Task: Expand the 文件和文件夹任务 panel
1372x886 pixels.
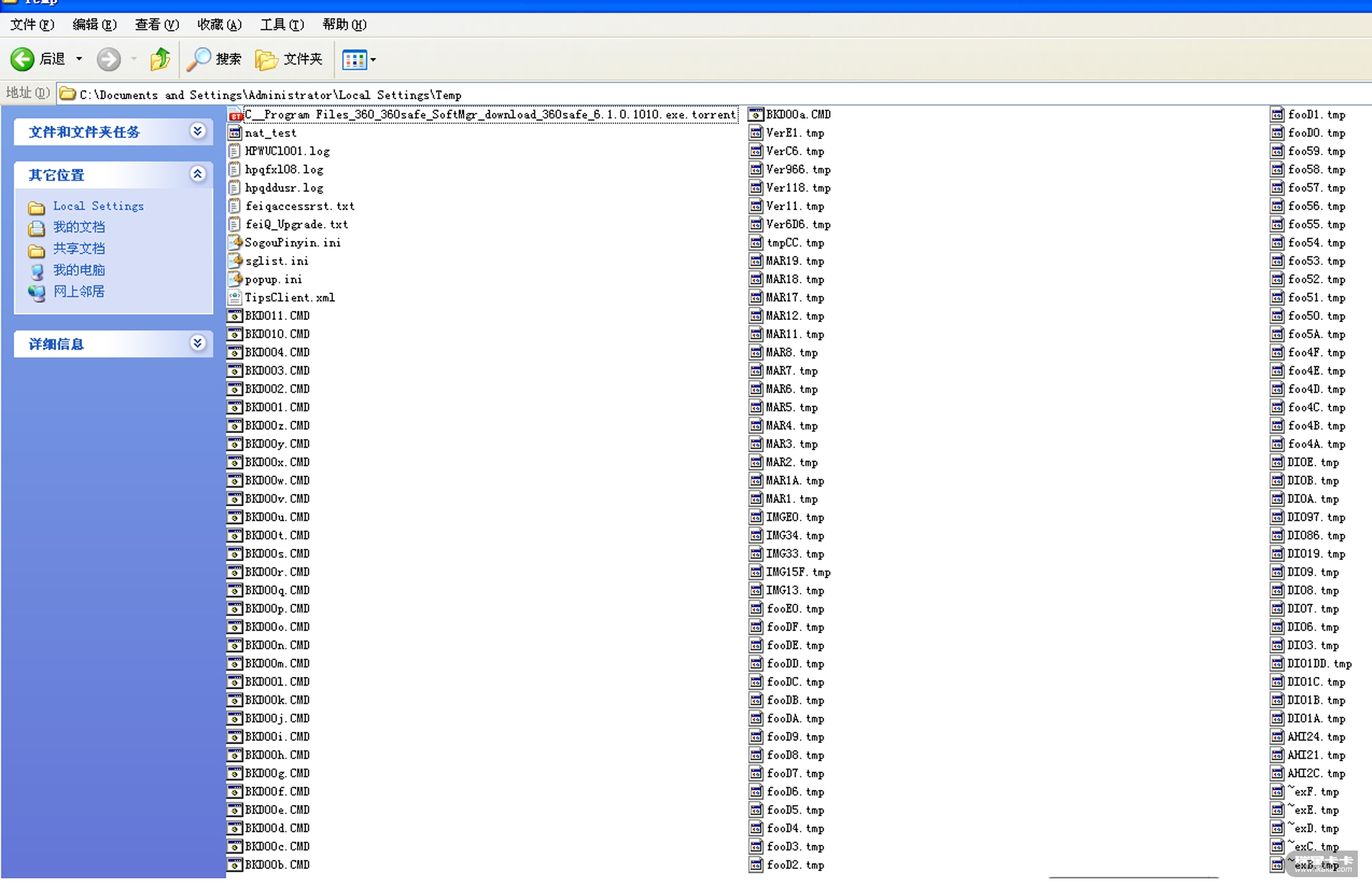Action: tap(197, 131)
